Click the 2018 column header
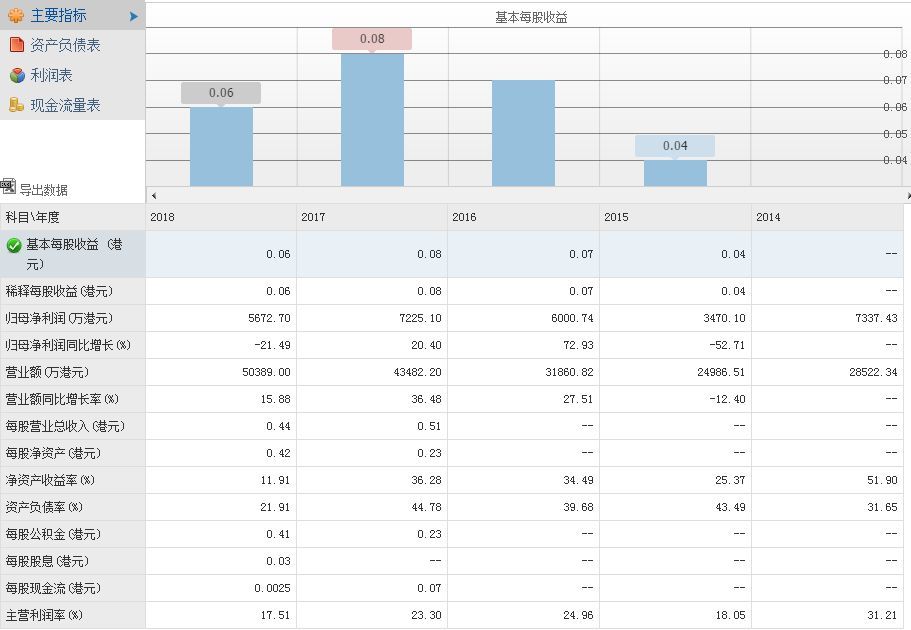911x630 pixels. point(162,217)
